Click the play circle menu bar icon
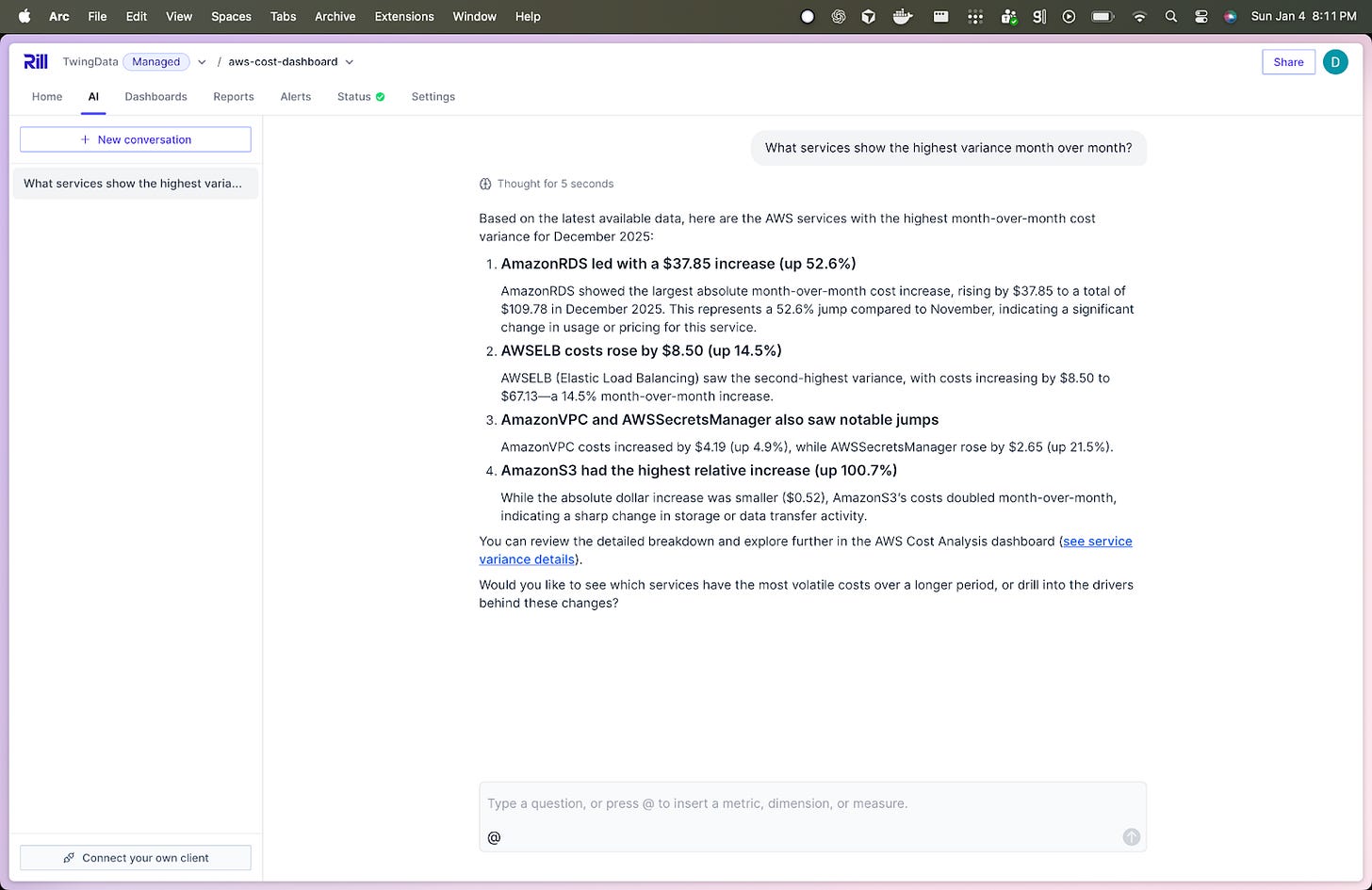This screenshot has width=1372, height=890. tap(1069, 16)
